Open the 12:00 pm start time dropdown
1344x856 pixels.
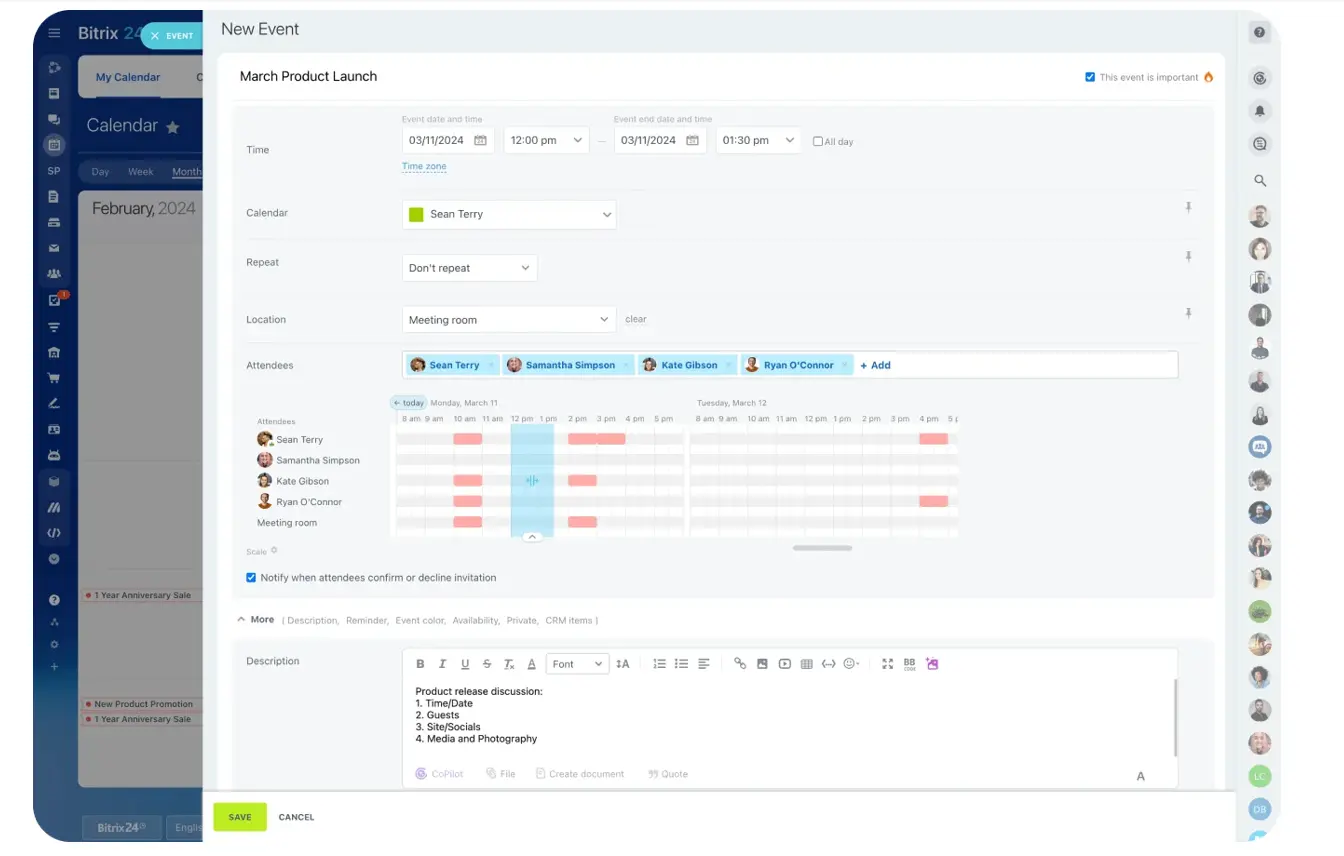pos(545,141)
